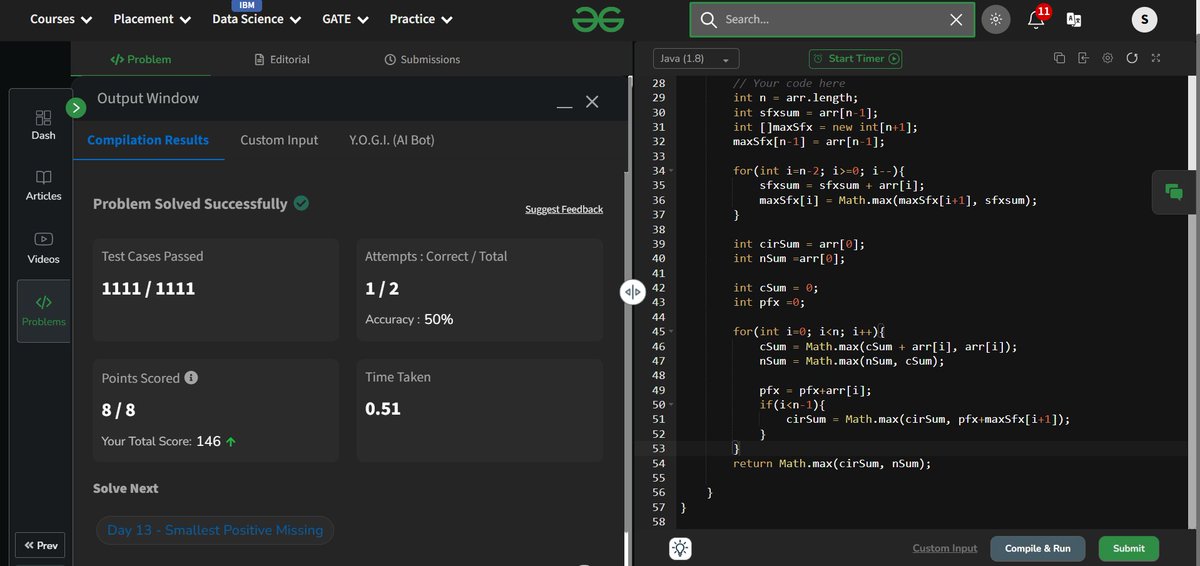
Task: Click the Time Taken value 0.51
Action: pyautogui.click(x=383, y=408)
